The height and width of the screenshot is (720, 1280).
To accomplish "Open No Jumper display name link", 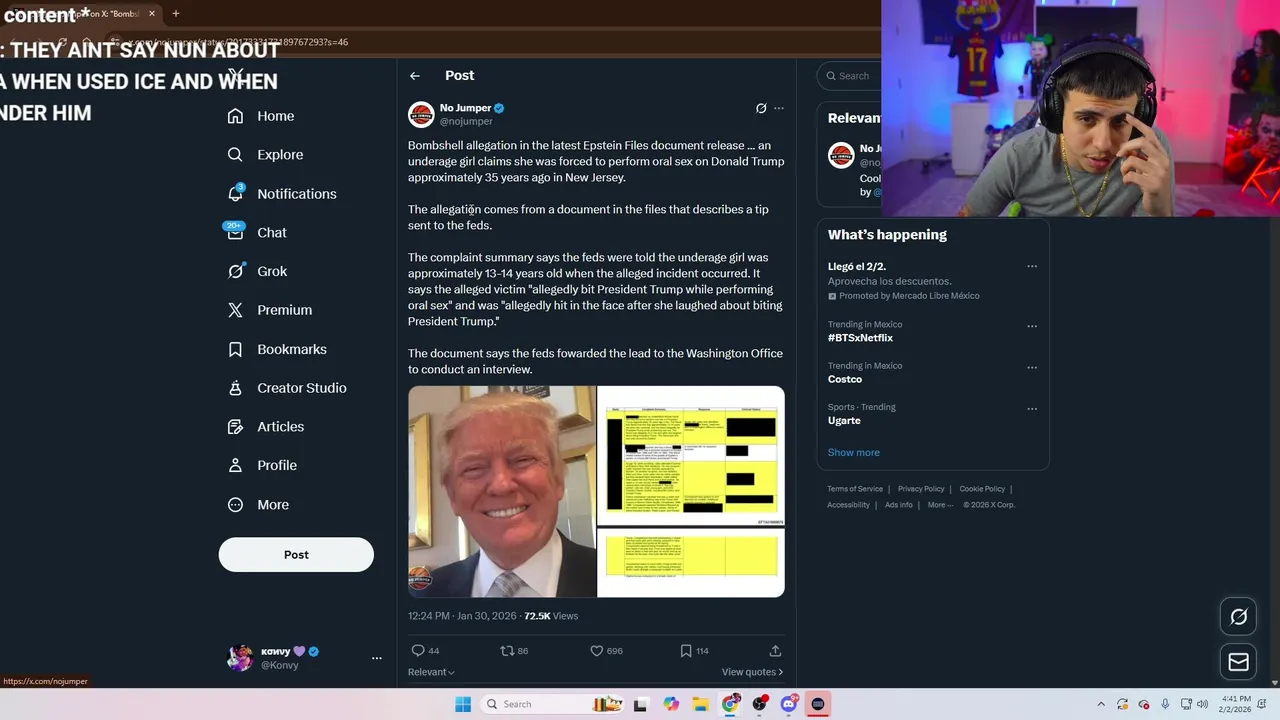I will [x=465, y=108].
